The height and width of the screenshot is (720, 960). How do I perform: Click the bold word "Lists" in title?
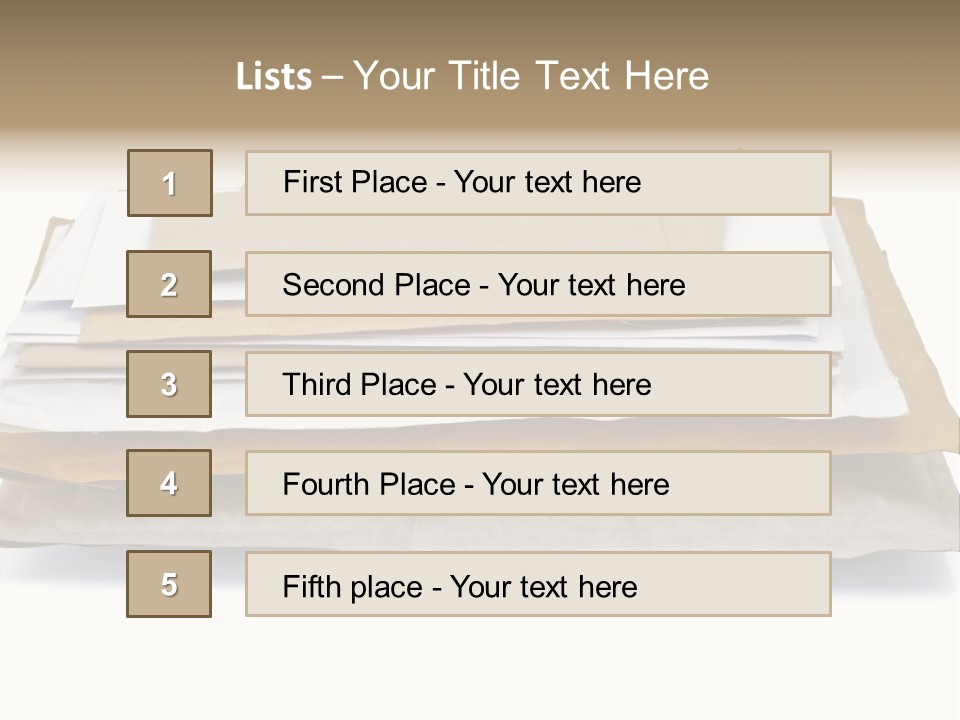pyautogui.click(x=274, y=77)
